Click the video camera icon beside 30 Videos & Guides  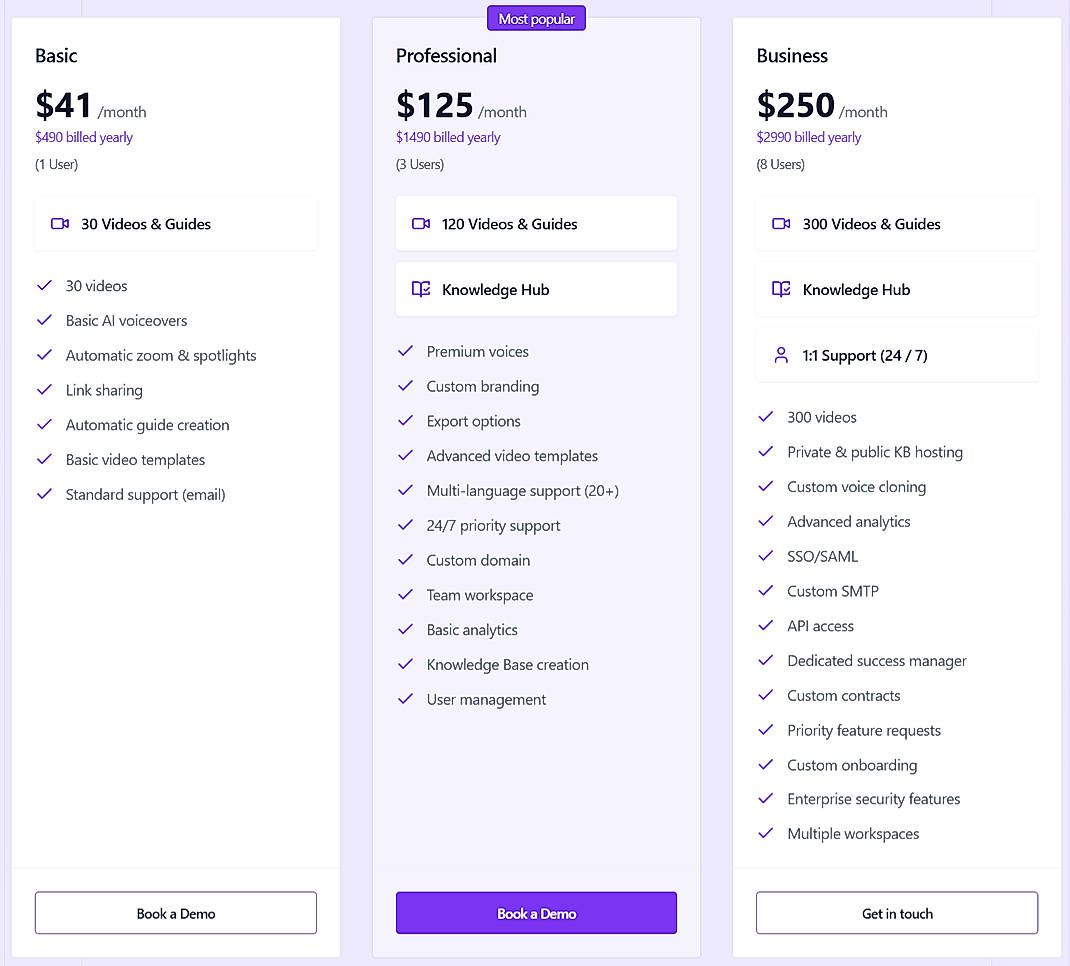(60, 224)
